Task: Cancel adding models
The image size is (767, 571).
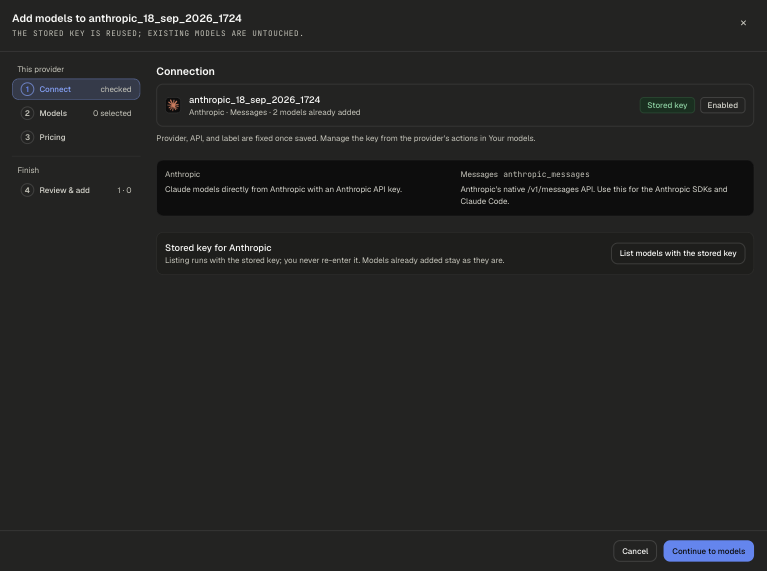Action: click(x=634, y=551)
